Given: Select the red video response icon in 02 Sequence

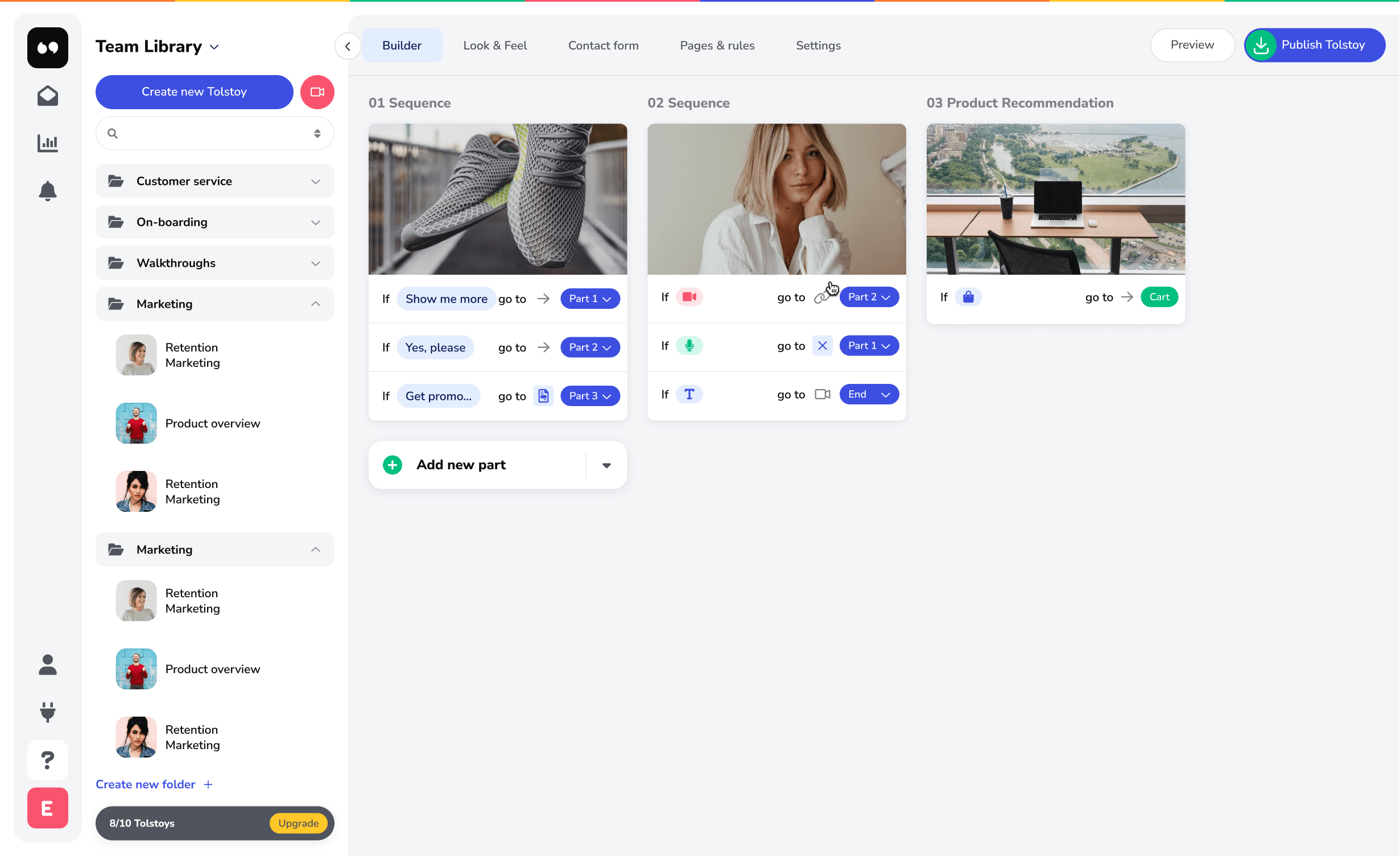Looking at the screenshot, I should pyautogui.click(x=689, y=296).
